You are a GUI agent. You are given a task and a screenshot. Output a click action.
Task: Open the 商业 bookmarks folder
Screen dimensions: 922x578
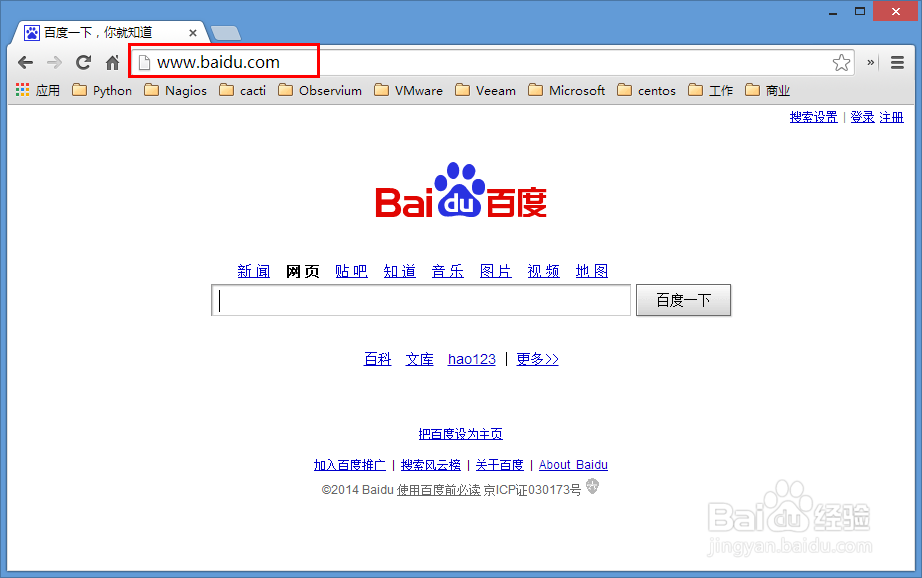767,90
